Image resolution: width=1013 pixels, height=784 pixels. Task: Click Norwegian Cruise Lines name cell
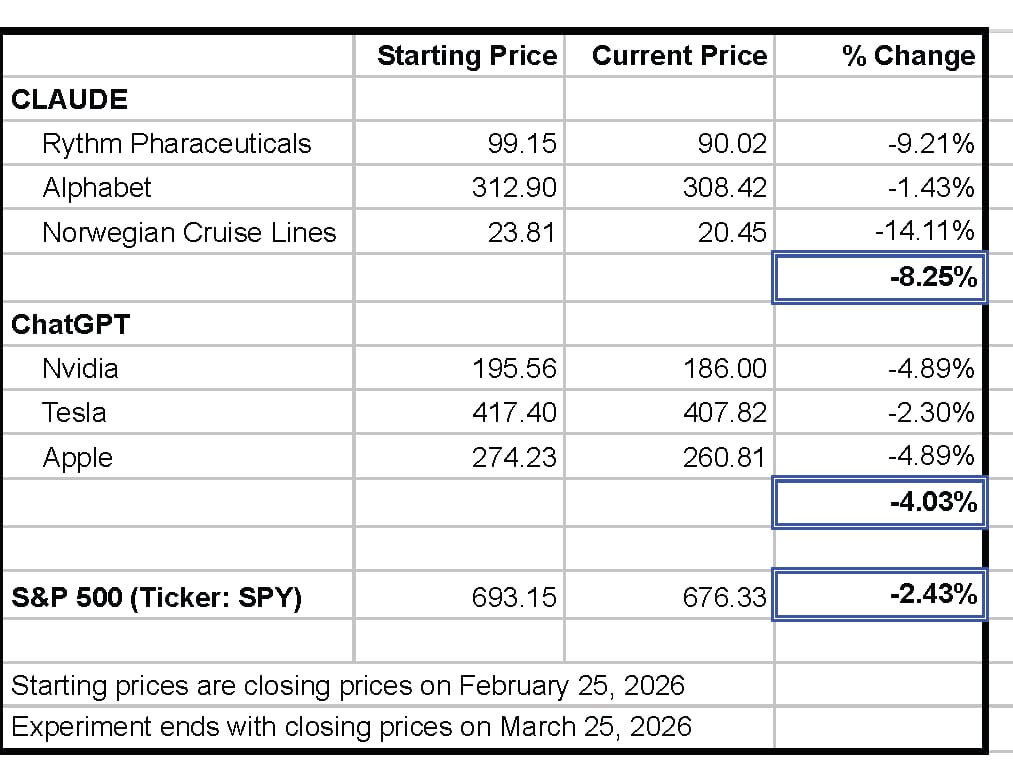[x=188, y=233]
